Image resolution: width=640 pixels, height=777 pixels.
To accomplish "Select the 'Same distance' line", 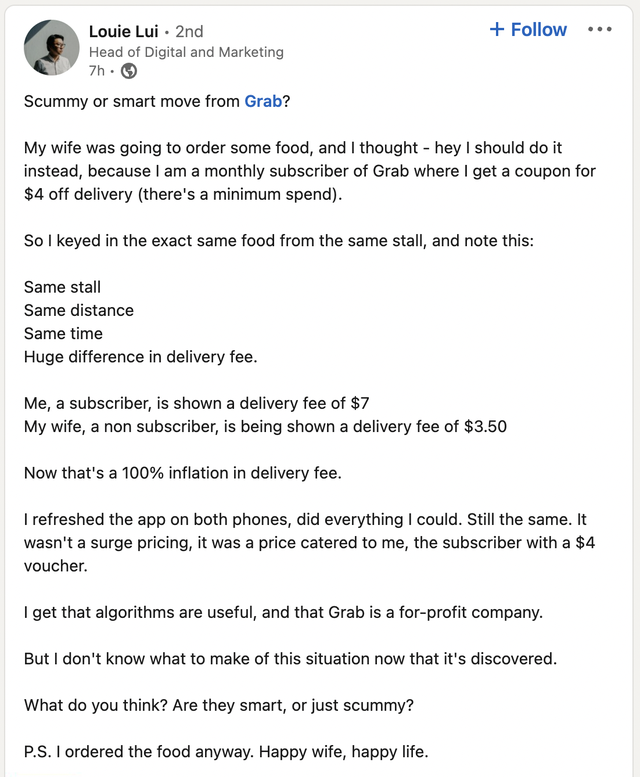I will tap(79, 310).
